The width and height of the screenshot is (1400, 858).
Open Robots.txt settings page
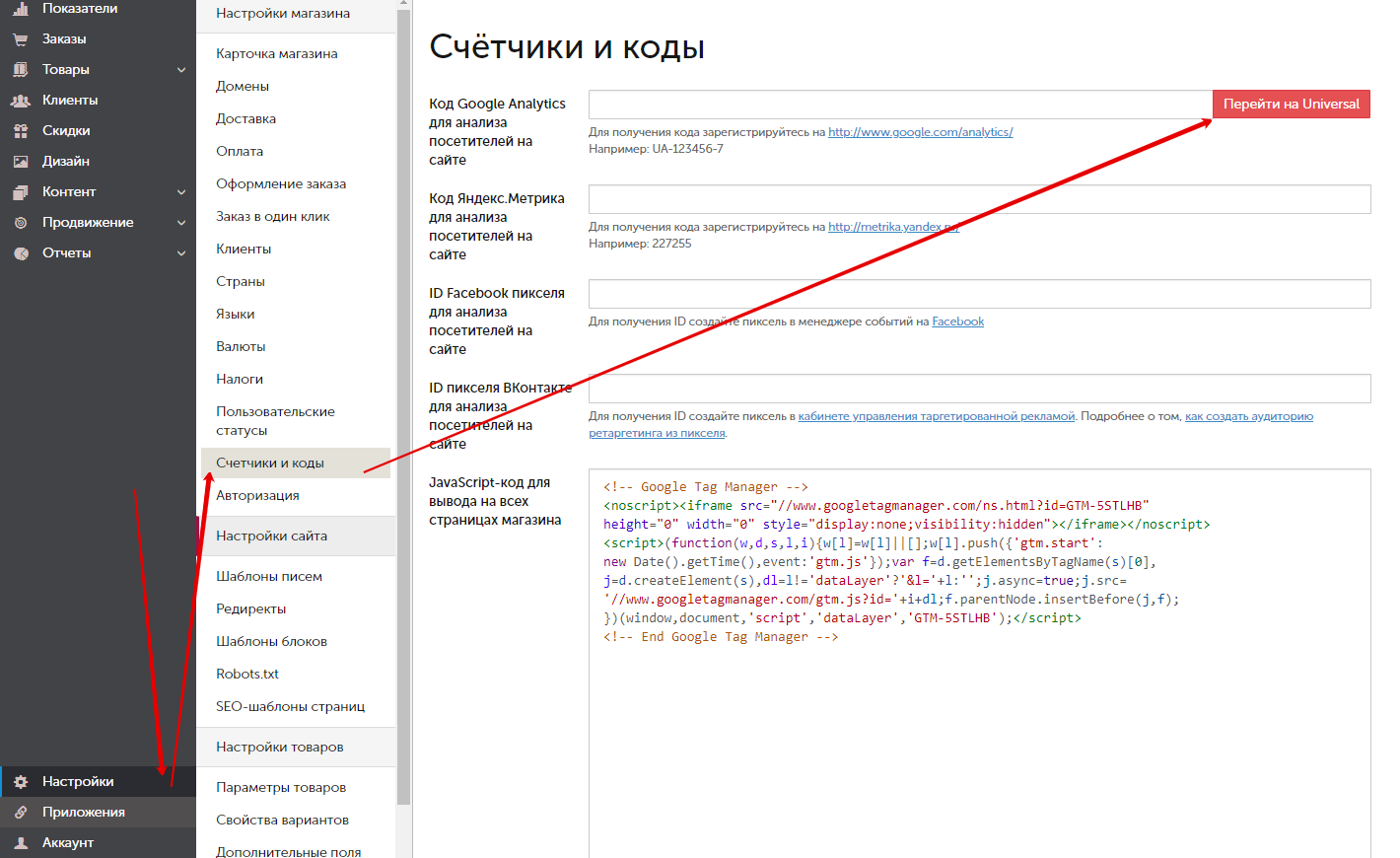pos(247,675)
